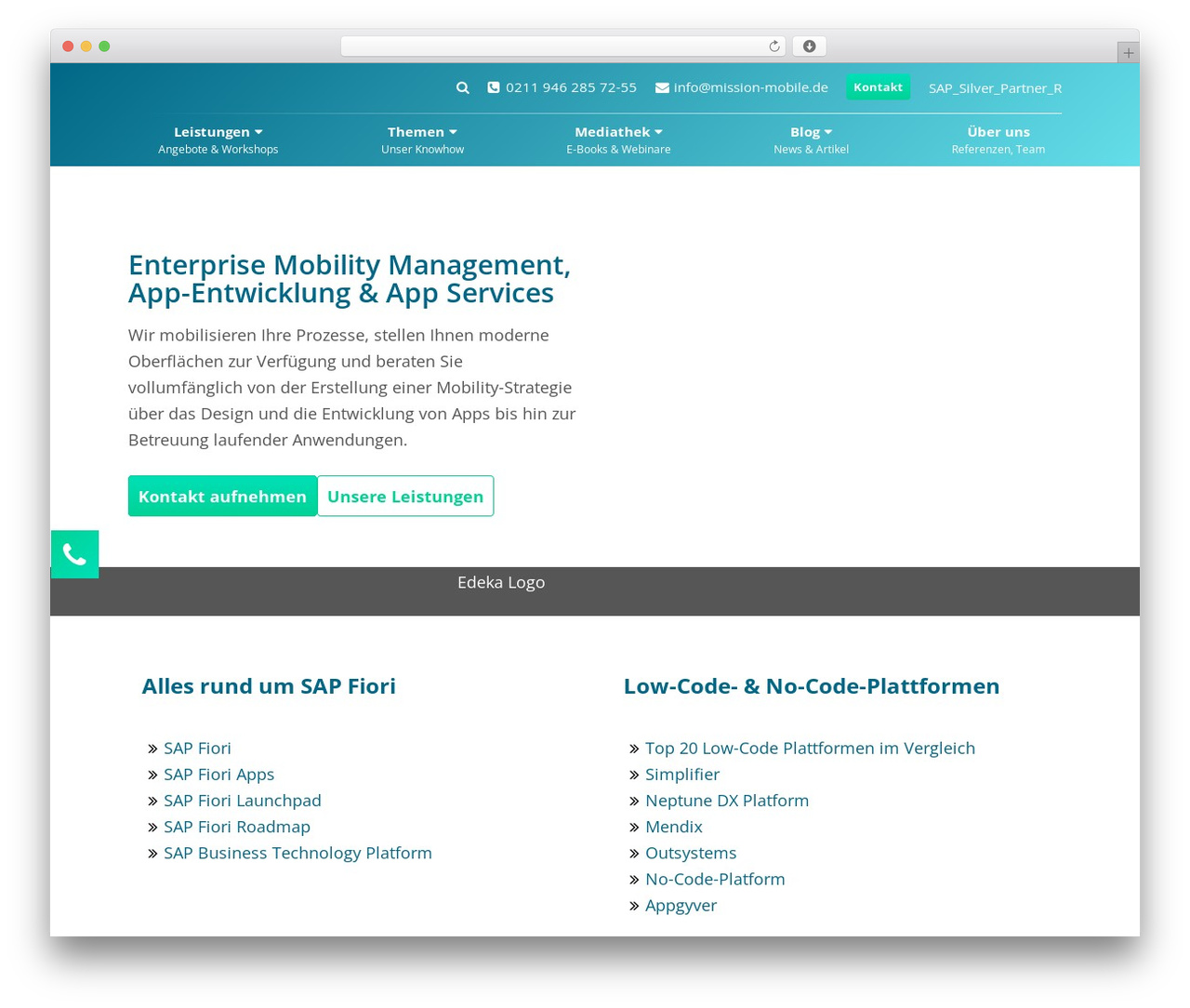Open the Simplifier link
The height and width of the screenshot is (1008, 1190).
click(x=682, y=775)
